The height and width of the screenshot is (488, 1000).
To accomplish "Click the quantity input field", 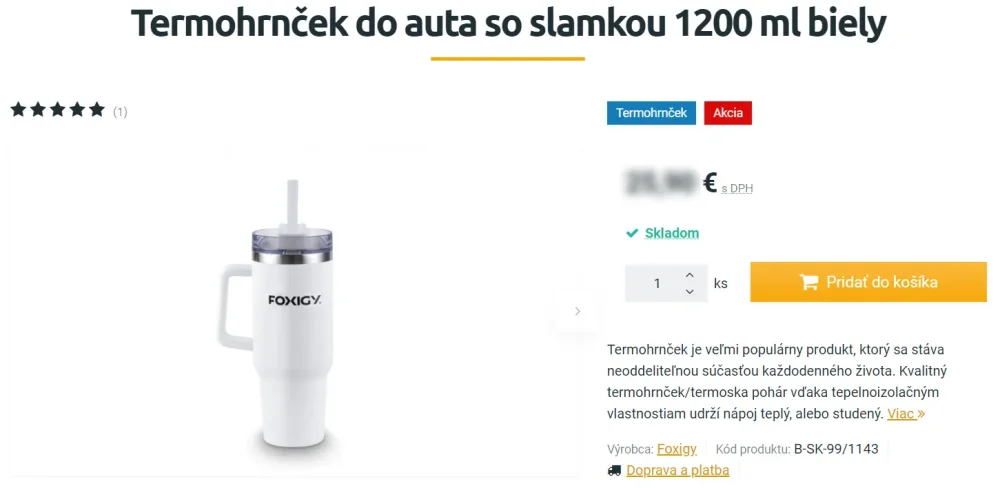I will (657, 283).
